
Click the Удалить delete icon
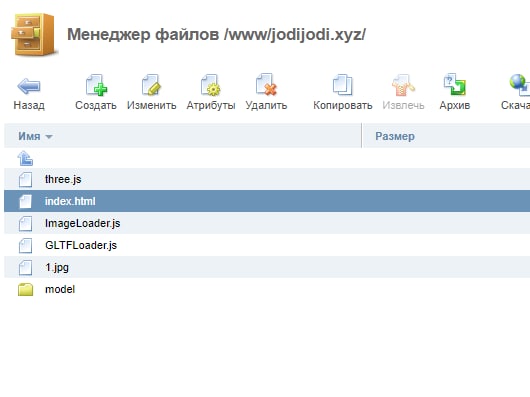pos(266,84)
